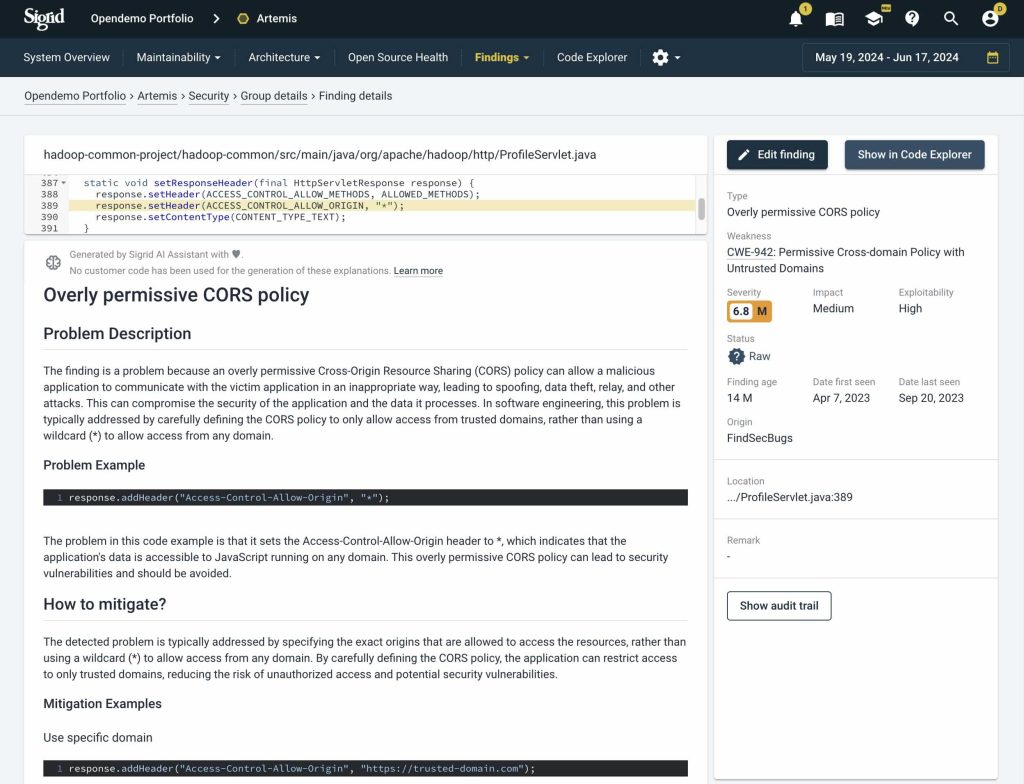Click the Security breadcrumb link
The width and height of the screenshot is (1024, 784).
pos(209,96)
